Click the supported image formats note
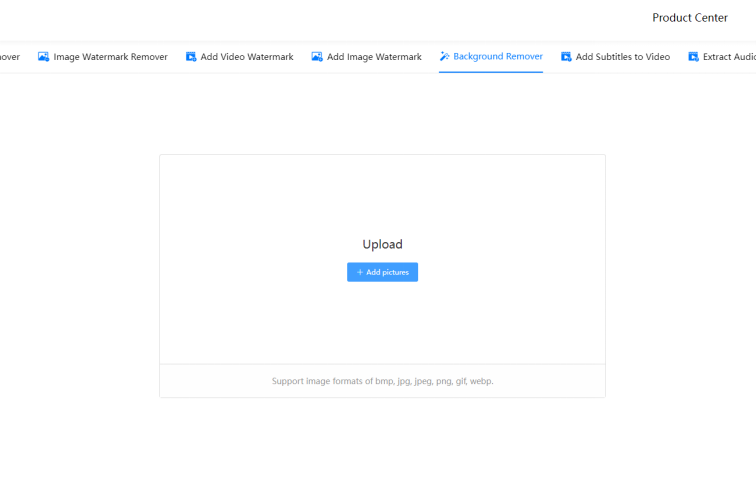756x479 pixels. click(x=382, y=381)
